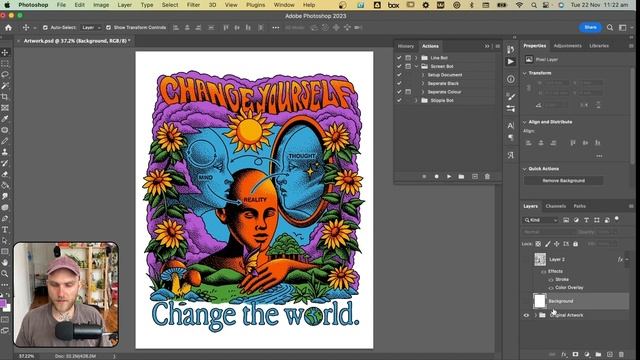The image size is (640, 360).
Task: Toggle the Color Overlay effect visibility
Action: pos(551,288)
